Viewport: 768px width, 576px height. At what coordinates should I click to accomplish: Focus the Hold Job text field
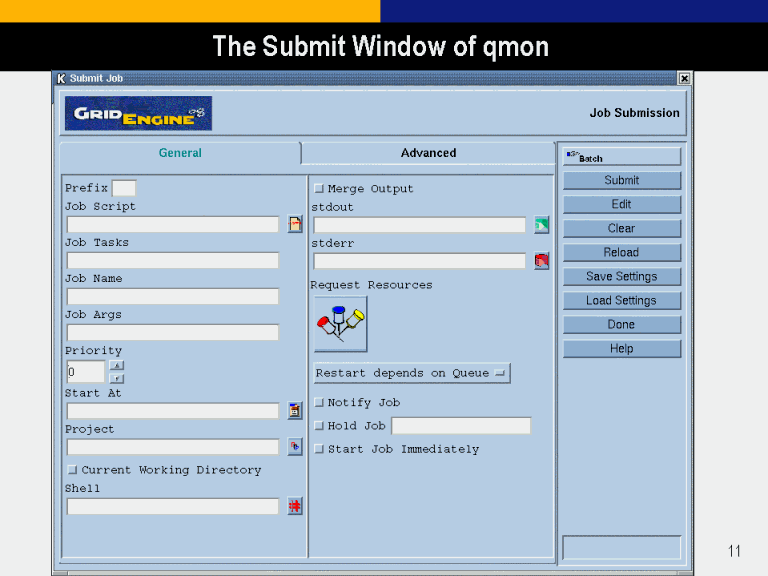pyautogui.click(x=461, y=426)
